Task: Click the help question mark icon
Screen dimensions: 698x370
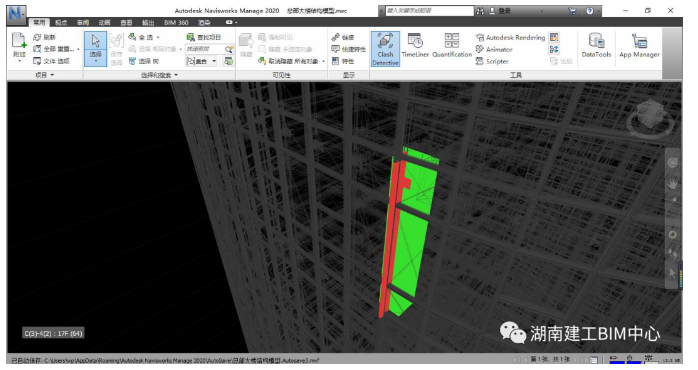Action: tap(590, 11)
